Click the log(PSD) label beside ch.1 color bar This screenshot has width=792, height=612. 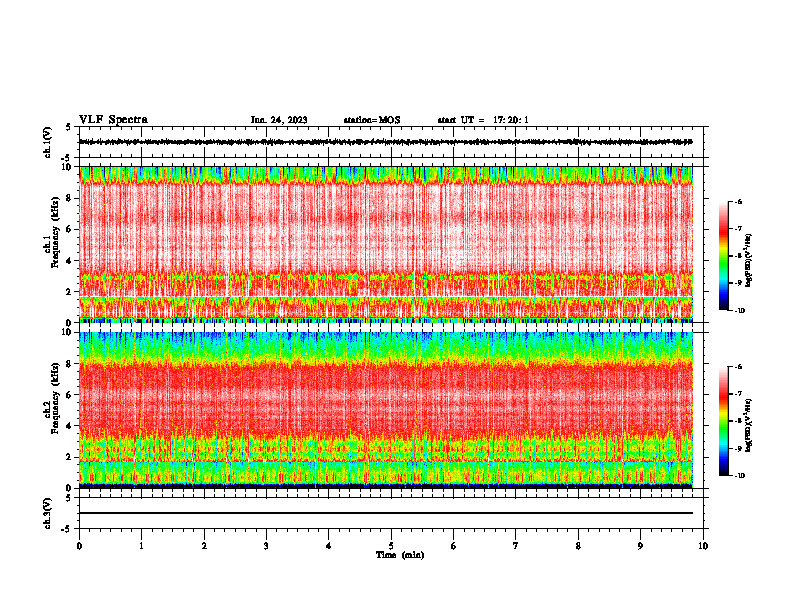coord(749,260)
